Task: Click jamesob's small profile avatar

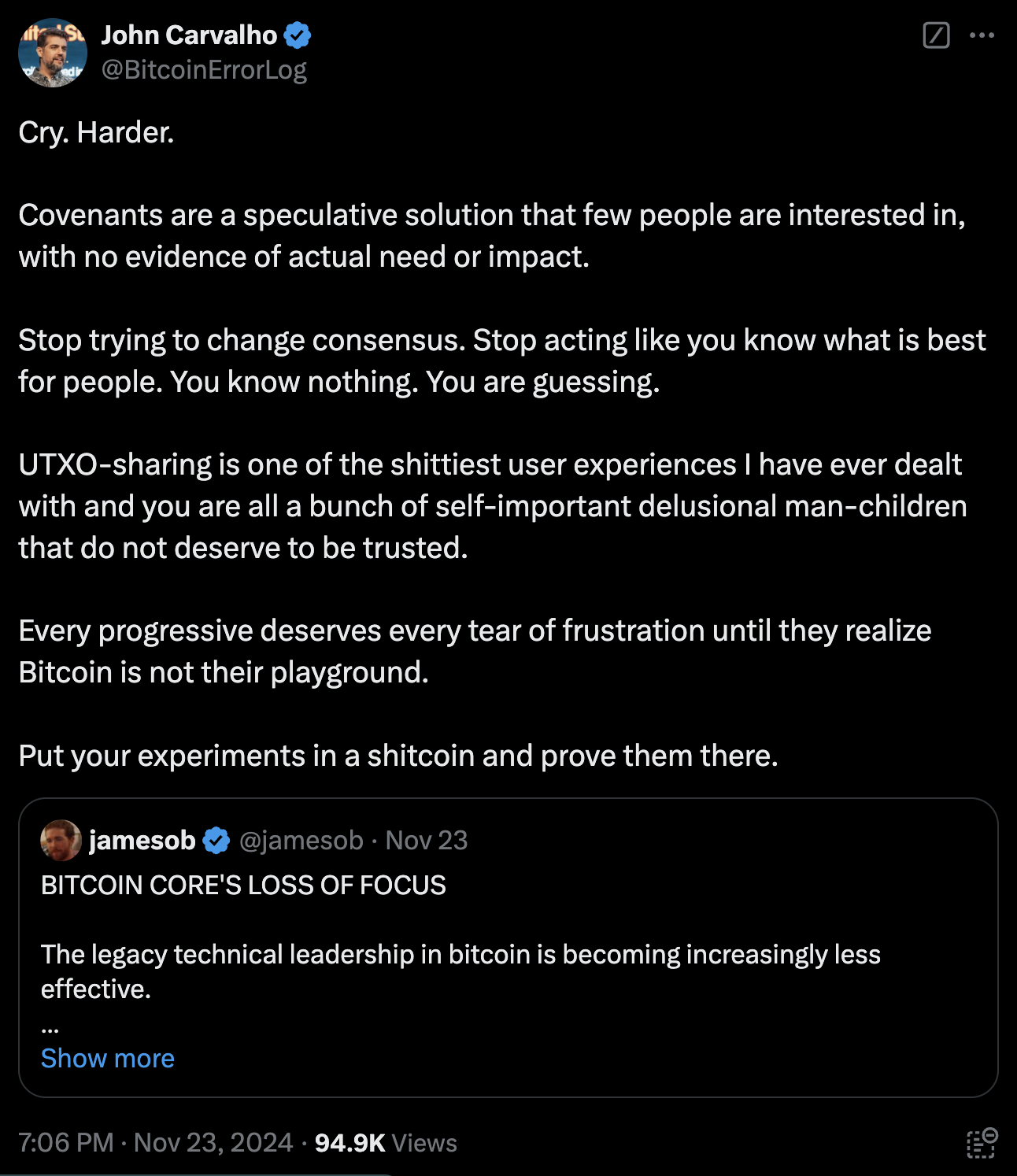Action: [x=61, y=840]
